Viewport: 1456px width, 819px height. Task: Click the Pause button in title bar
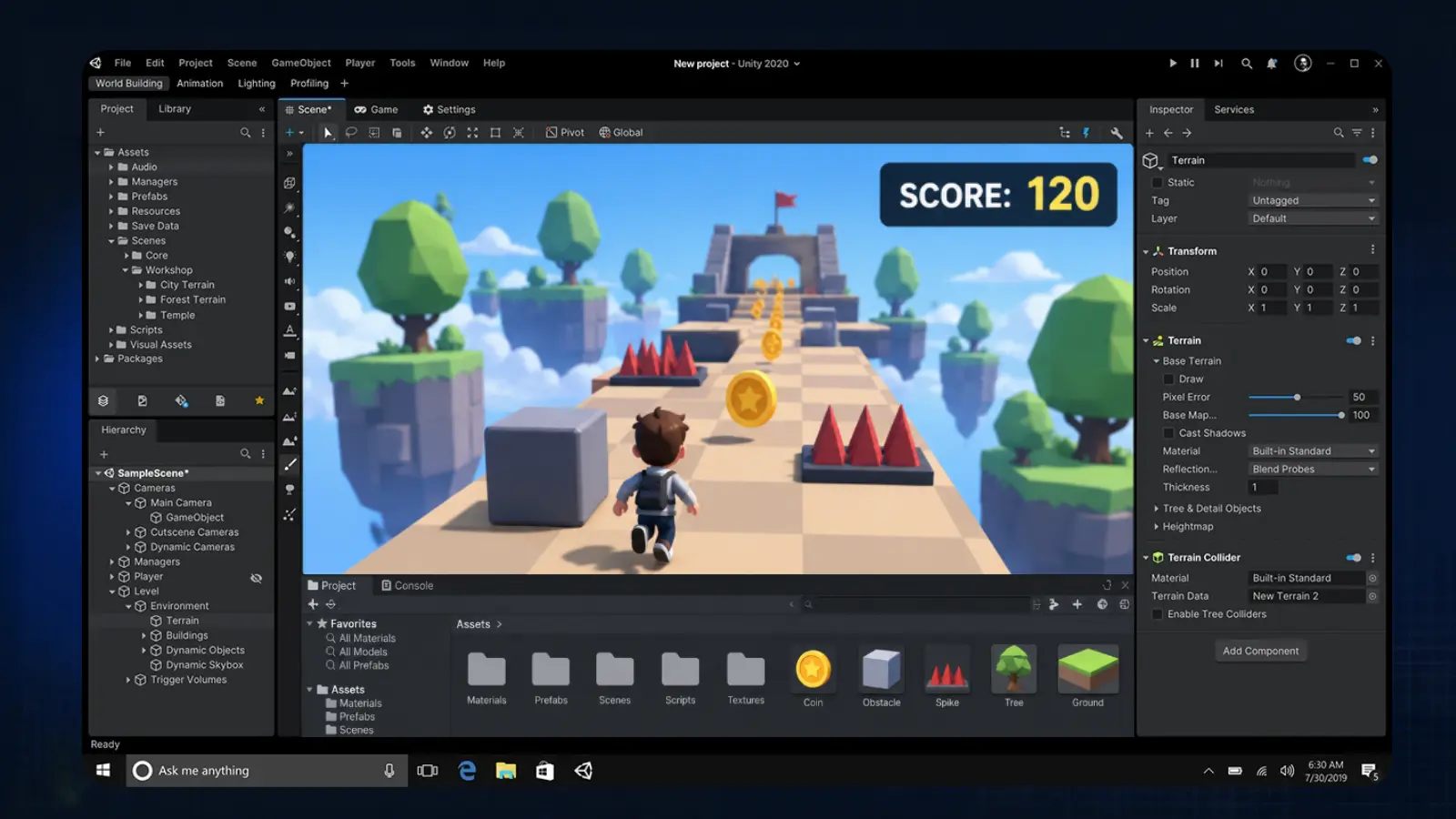[1195, 63]
